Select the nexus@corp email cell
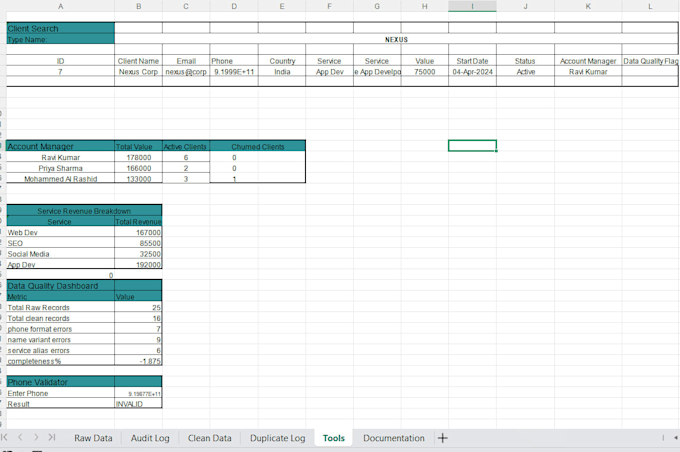680x452 pixels. pyautogui.click(x=186, y=72)
